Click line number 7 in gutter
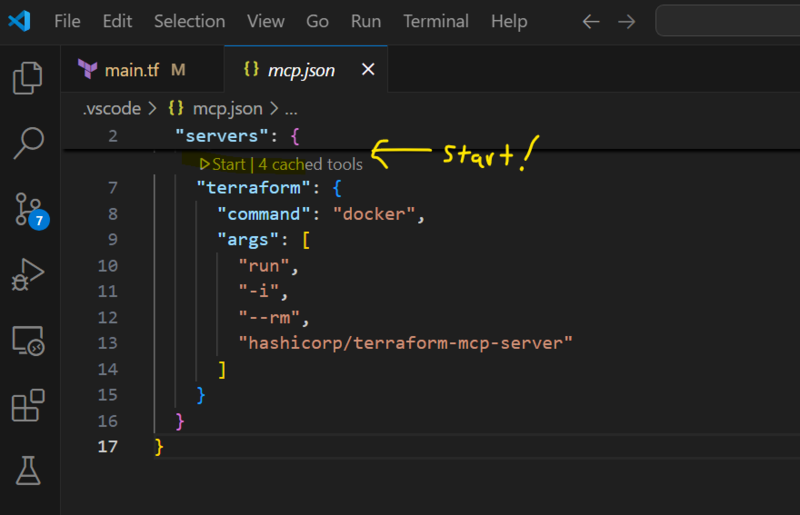 pos(113,188)
